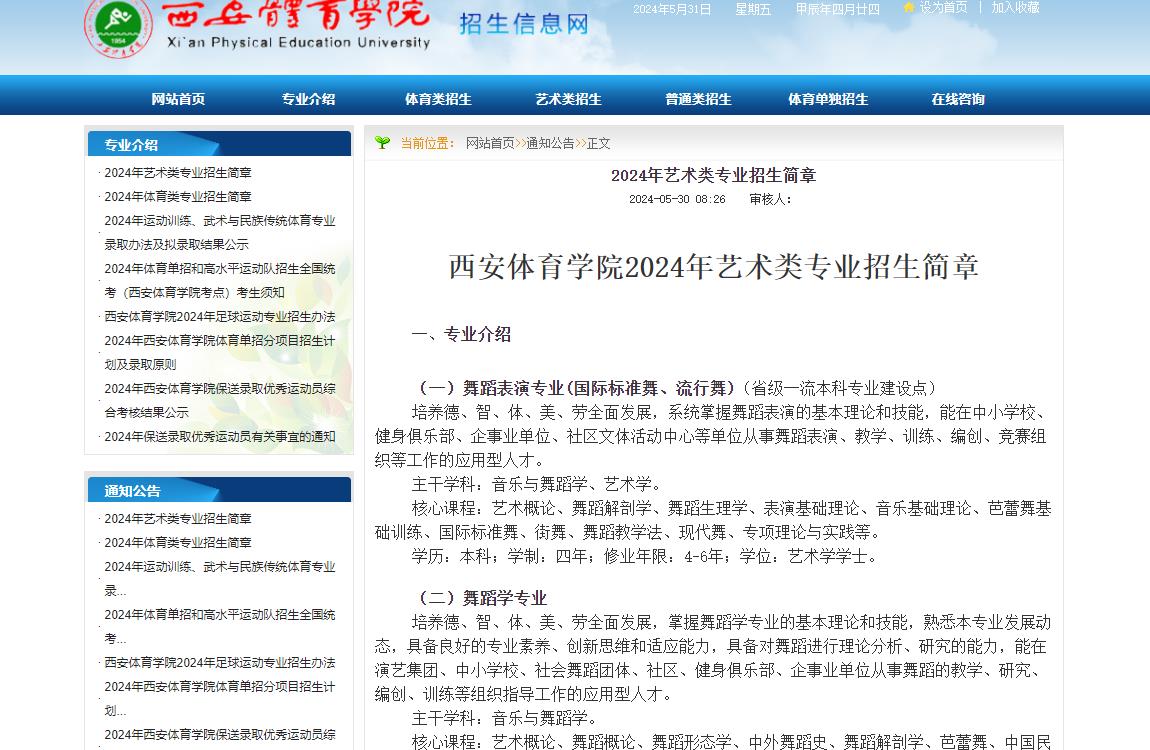
Task: Click the 甲辰年四月廿四 lunar date text
Action: coord(838,9)
